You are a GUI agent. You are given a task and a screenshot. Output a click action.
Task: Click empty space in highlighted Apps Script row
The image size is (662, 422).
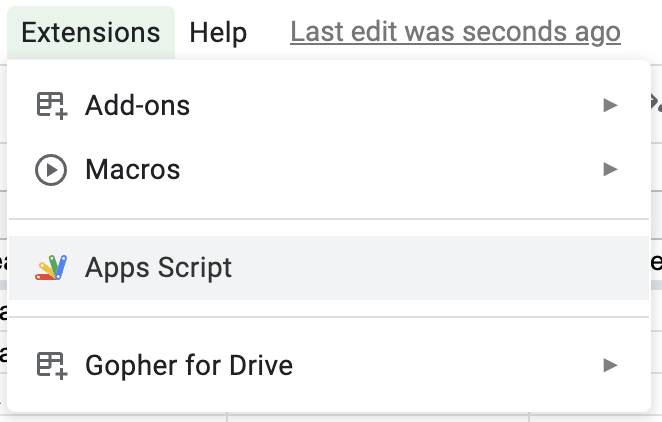(422, 268)
